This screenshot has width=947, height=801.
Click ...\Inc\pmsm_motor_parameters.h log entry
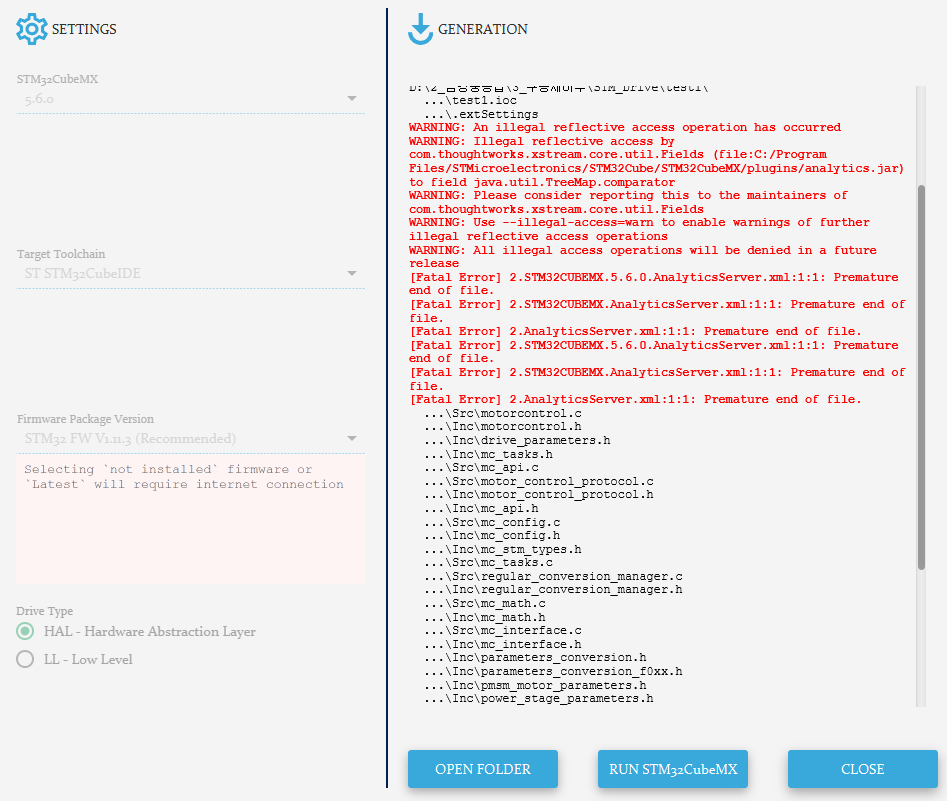535,686
